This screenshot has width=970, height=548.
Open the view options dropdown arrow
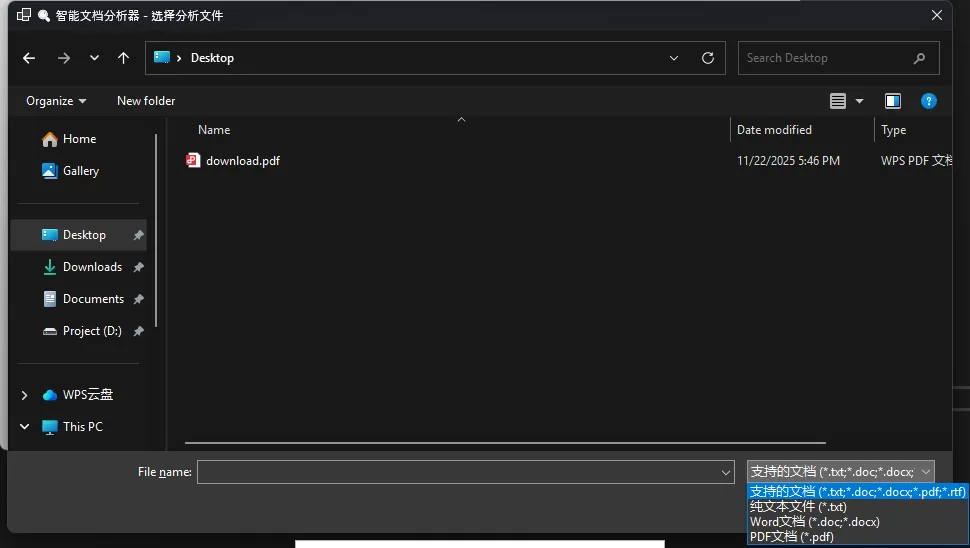[x=859, y=101]
